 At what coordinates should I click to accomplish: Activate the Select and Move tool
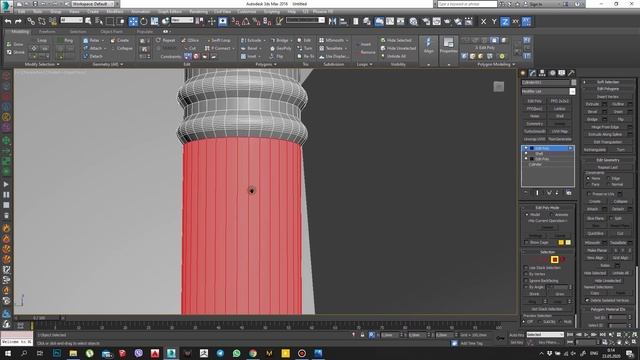133,21
